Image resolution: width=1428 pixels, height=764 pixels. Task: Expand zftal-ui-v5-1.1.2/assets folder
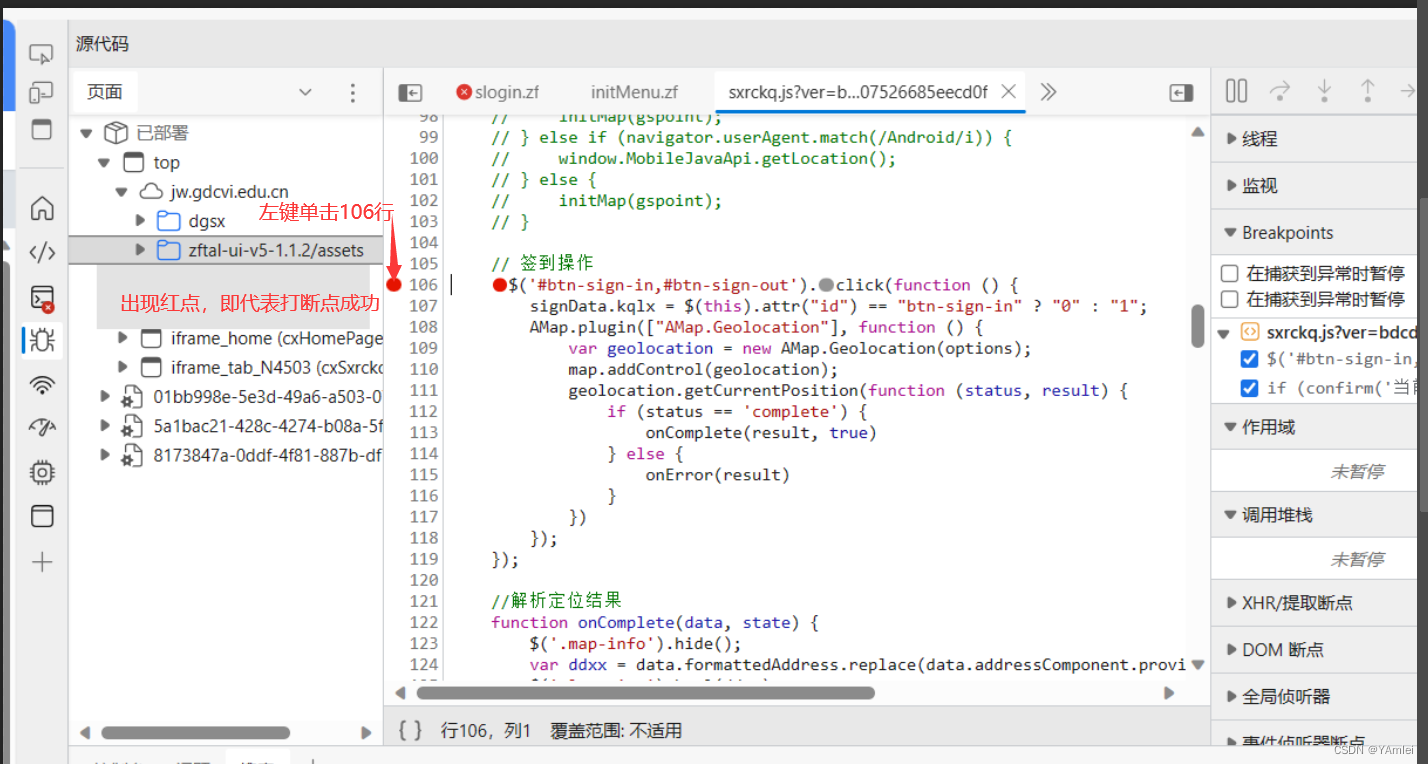tap(140, 250)
